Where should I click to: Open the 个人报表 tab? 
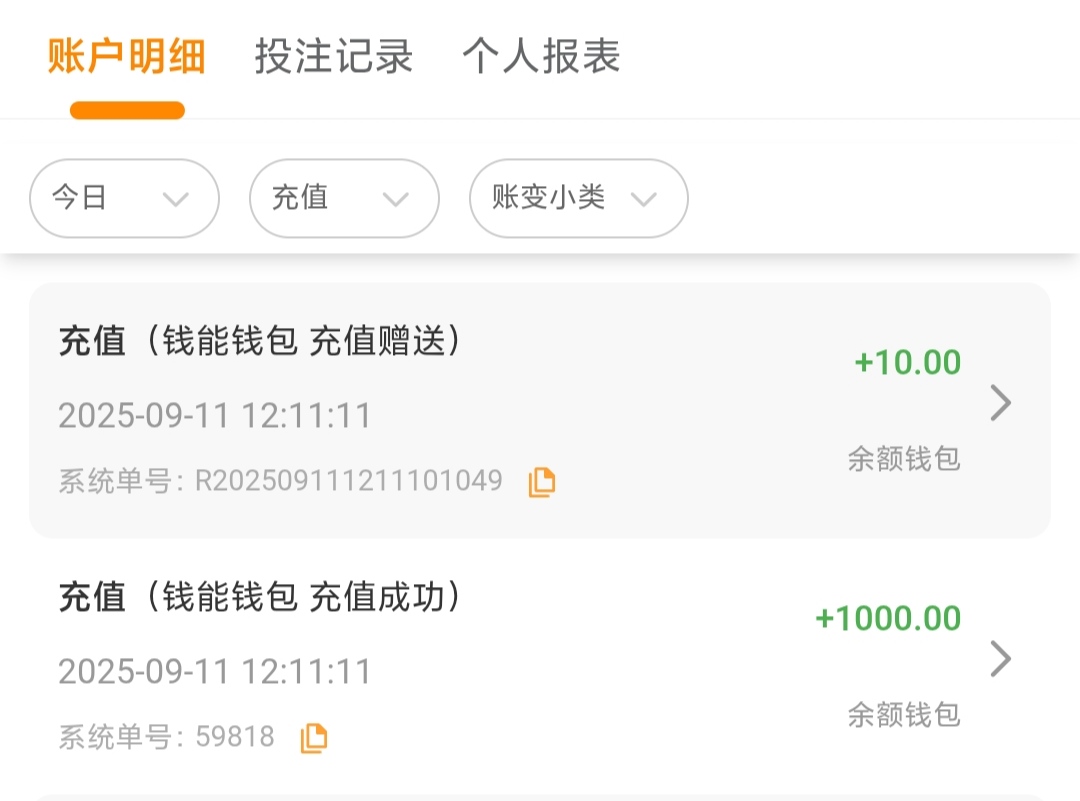click(x=541, y=56)
